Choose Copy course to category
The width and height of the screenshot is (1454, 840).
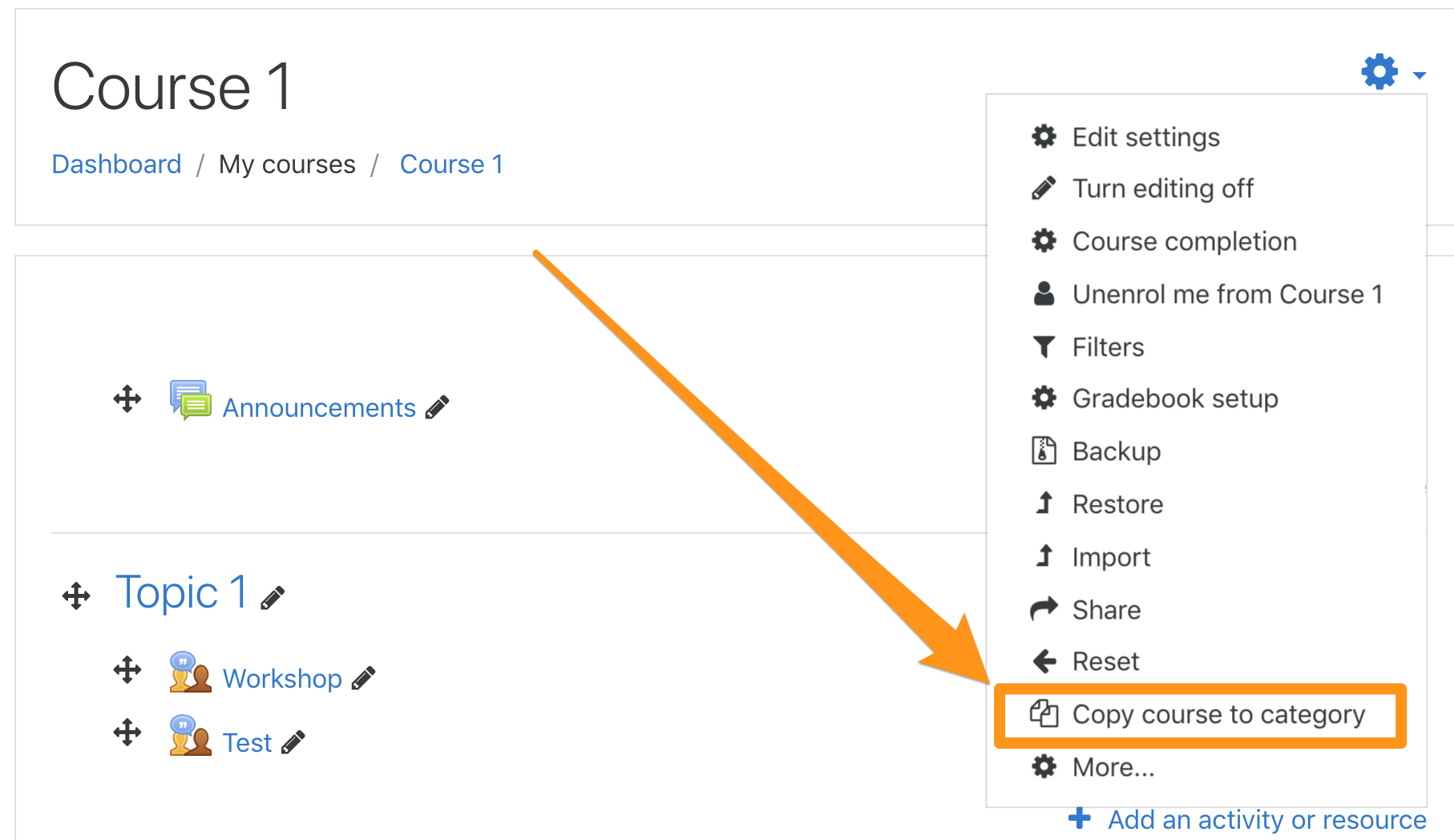[1219, 714]
